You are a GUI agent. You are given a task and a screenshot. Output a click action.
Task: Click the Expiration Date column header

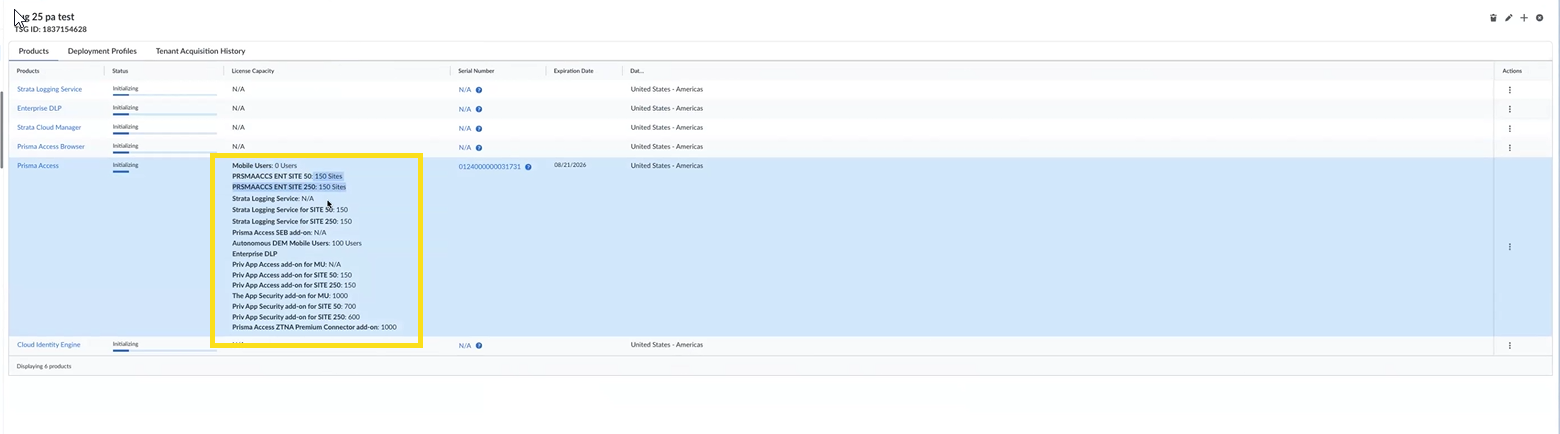pos(573,71)
